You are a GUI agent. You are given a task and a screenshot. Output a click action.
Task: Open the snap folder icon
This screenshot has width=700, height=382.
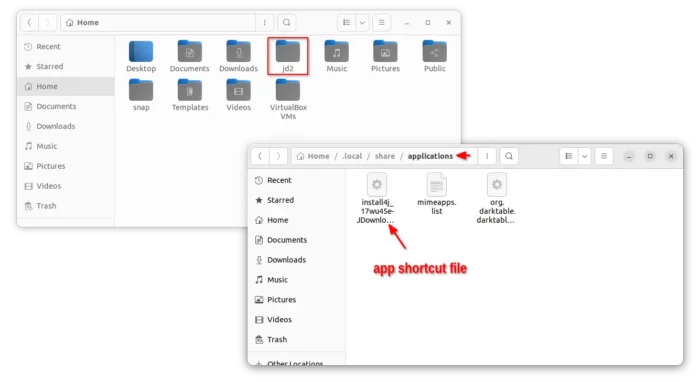click(x=141, y=90)
